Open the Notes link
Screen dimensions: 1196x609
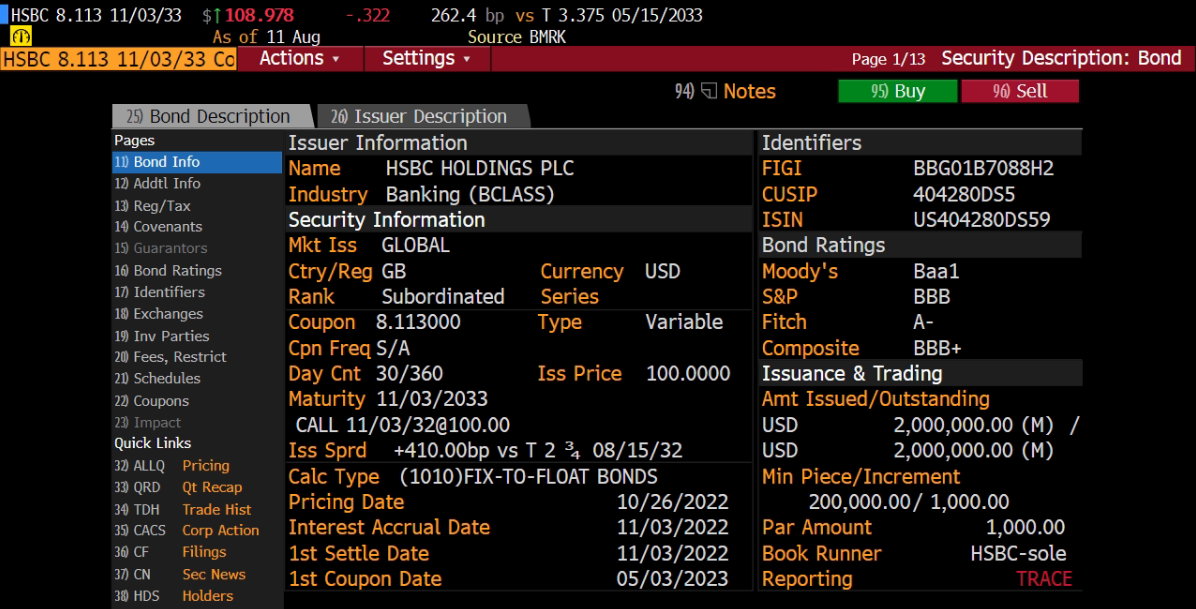[x=749, y=92]
